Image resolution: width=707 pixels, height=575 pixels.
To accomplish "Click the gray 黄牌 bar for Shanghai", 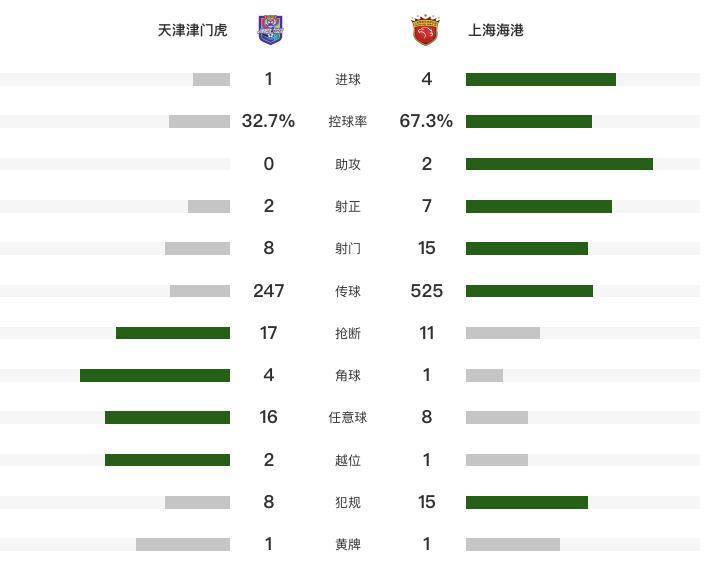I will 513,544.
